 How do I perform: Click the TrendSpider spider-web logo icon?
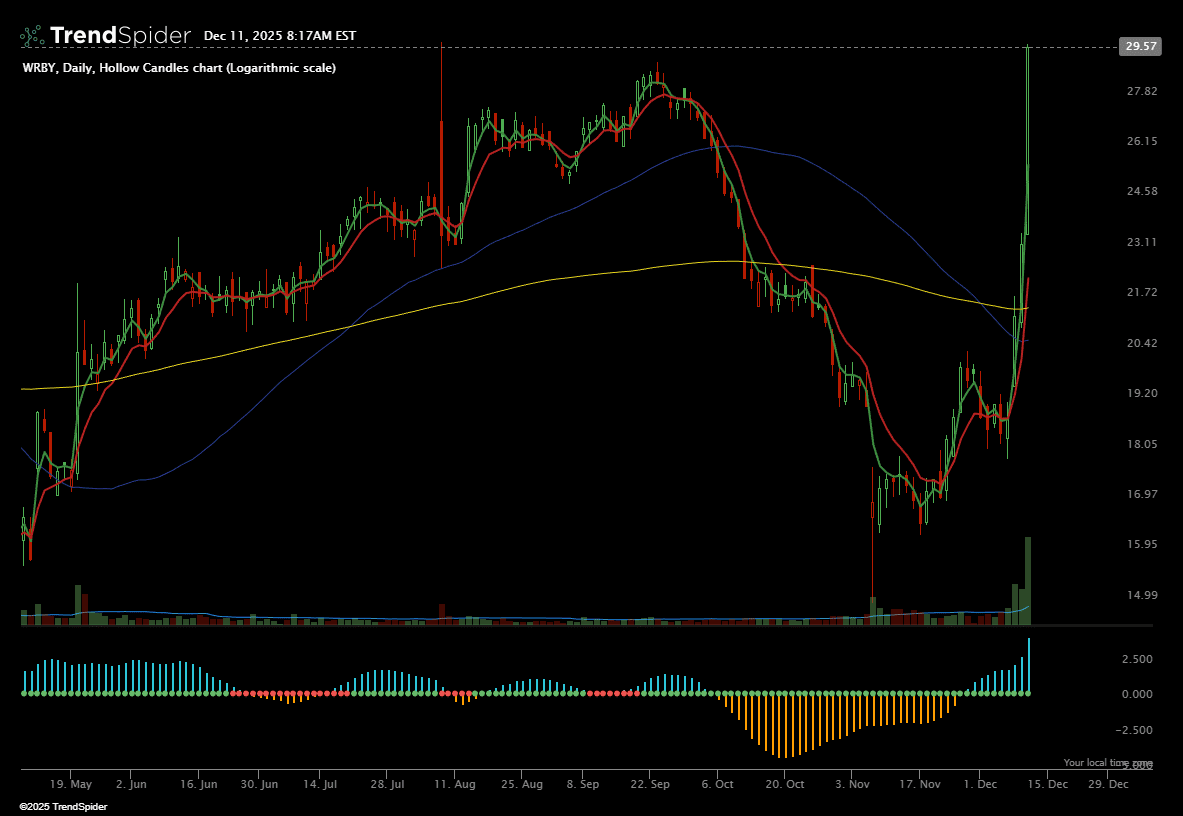(x=32, y=36)
